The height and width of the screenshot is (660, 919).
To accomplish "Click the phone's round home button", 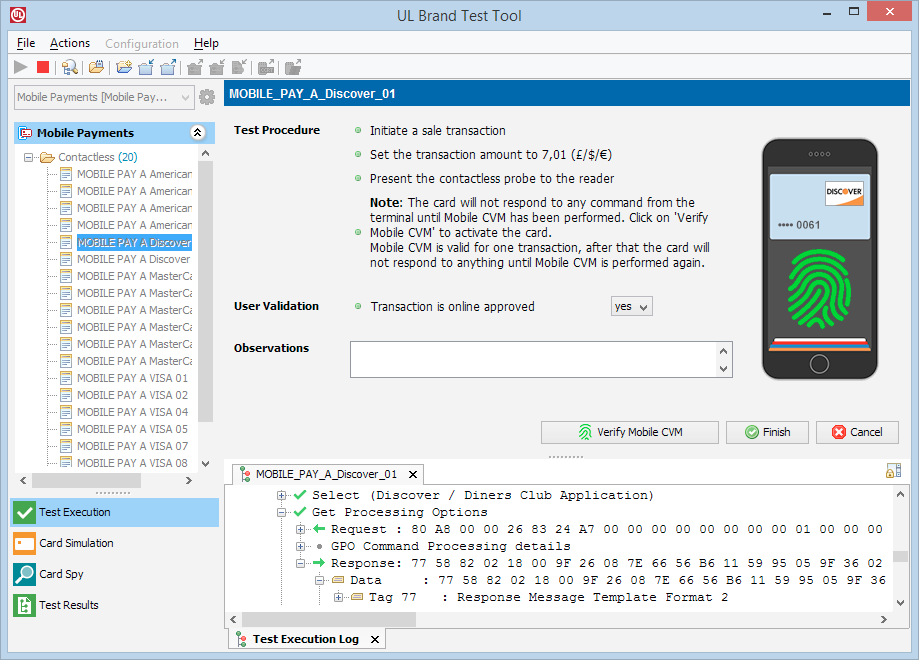I will [x=819, y=364].
